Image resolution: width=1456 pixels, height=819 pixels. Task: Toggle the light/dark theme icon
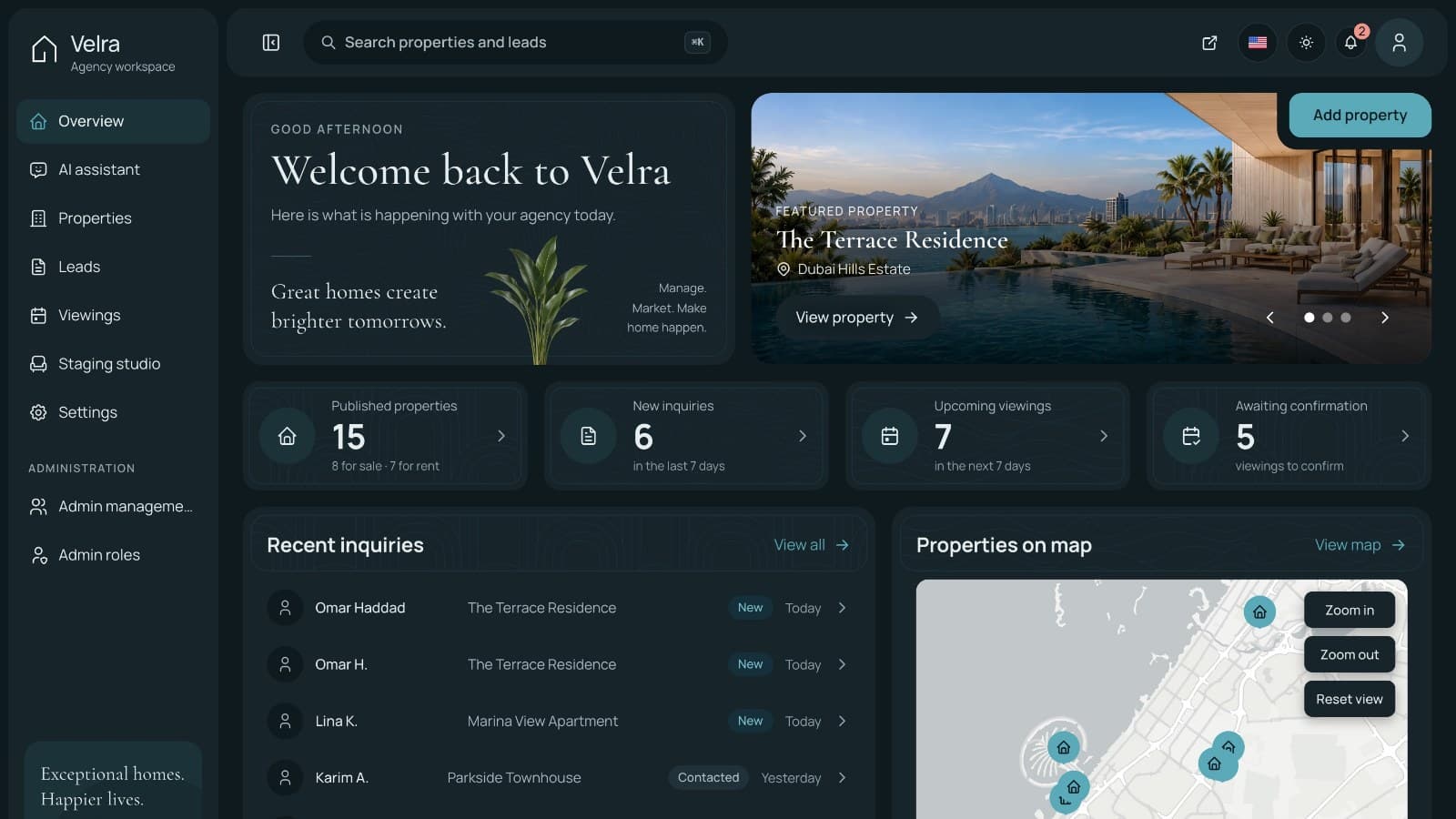click(1306, 43)
